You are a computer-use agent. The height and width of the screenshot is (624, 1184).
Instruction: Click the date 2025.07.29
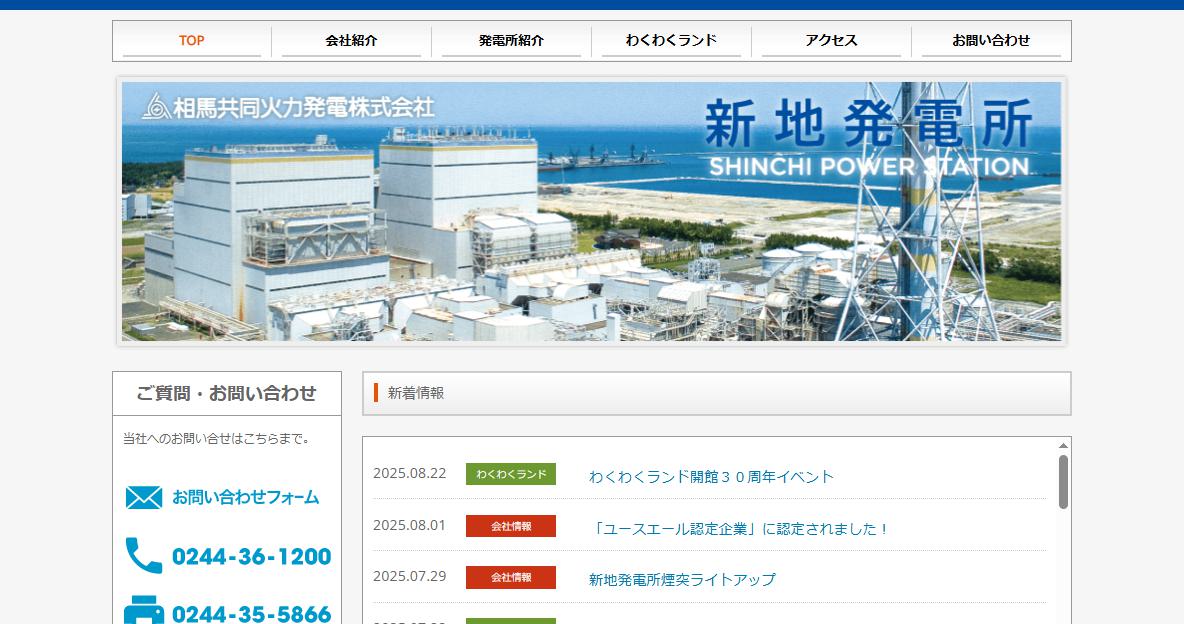coord(409,576)
